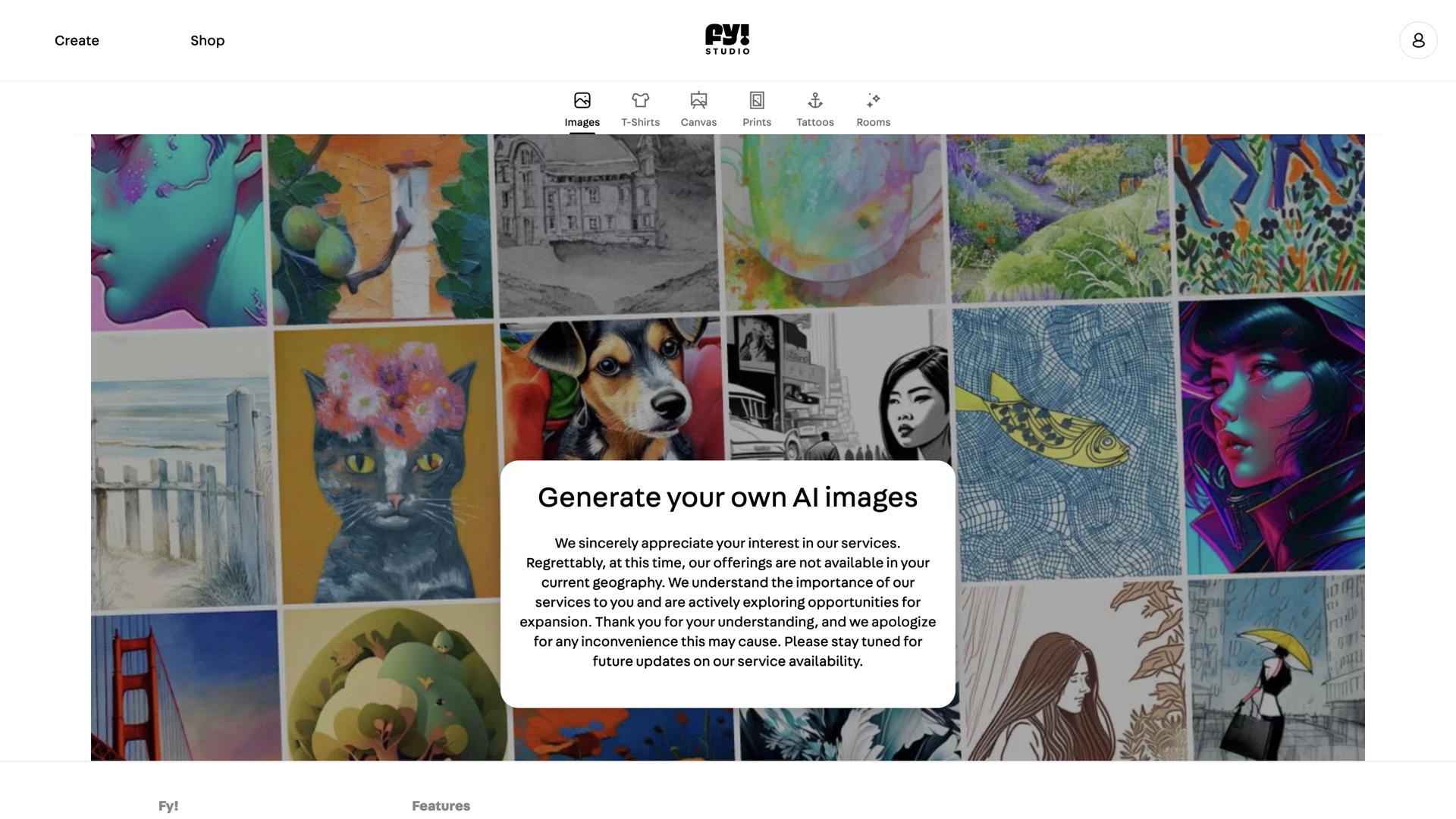Open the Create menu
Viewport: 1456px width, 819px height.
click(x=77, y=40)
